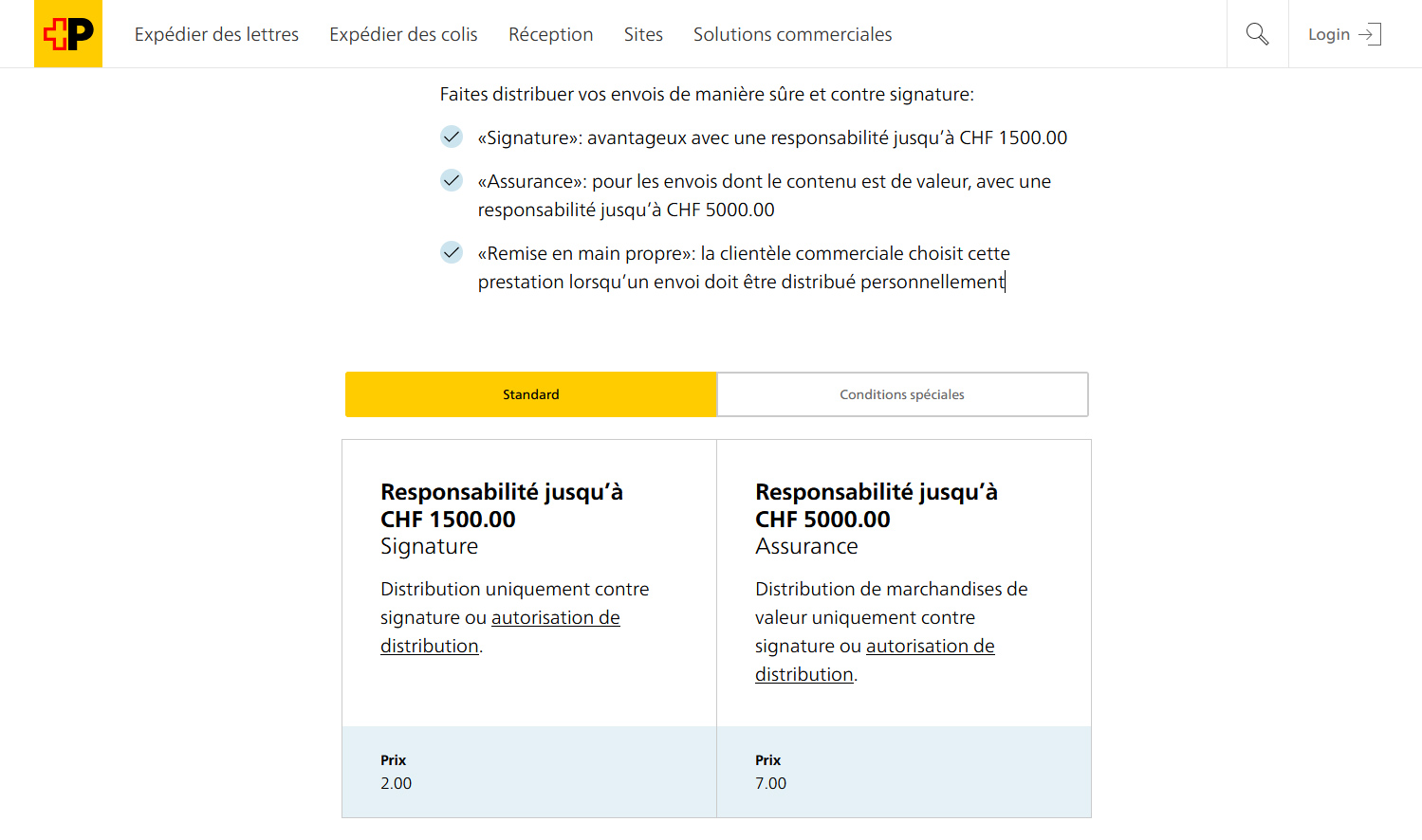Switch to Conditions spéciales tab
1422x840 pixels.
click(902, 394)
